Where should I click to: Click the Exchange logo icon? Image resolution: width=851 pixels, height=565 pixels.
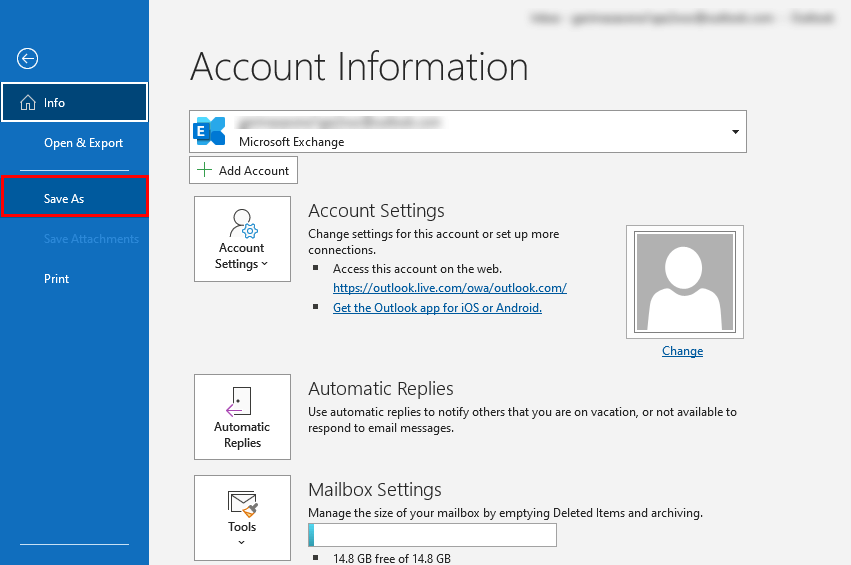[x=209, y=131]
